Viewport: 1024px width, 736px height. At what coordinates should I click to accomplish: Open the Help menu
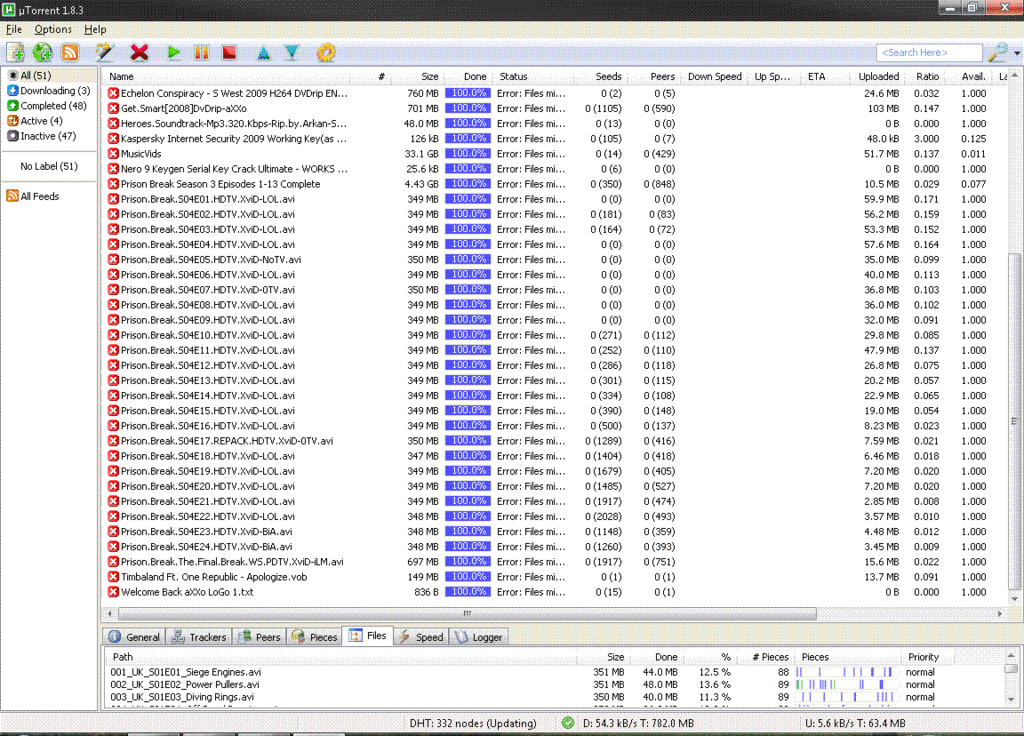click(x=95, y=29)
